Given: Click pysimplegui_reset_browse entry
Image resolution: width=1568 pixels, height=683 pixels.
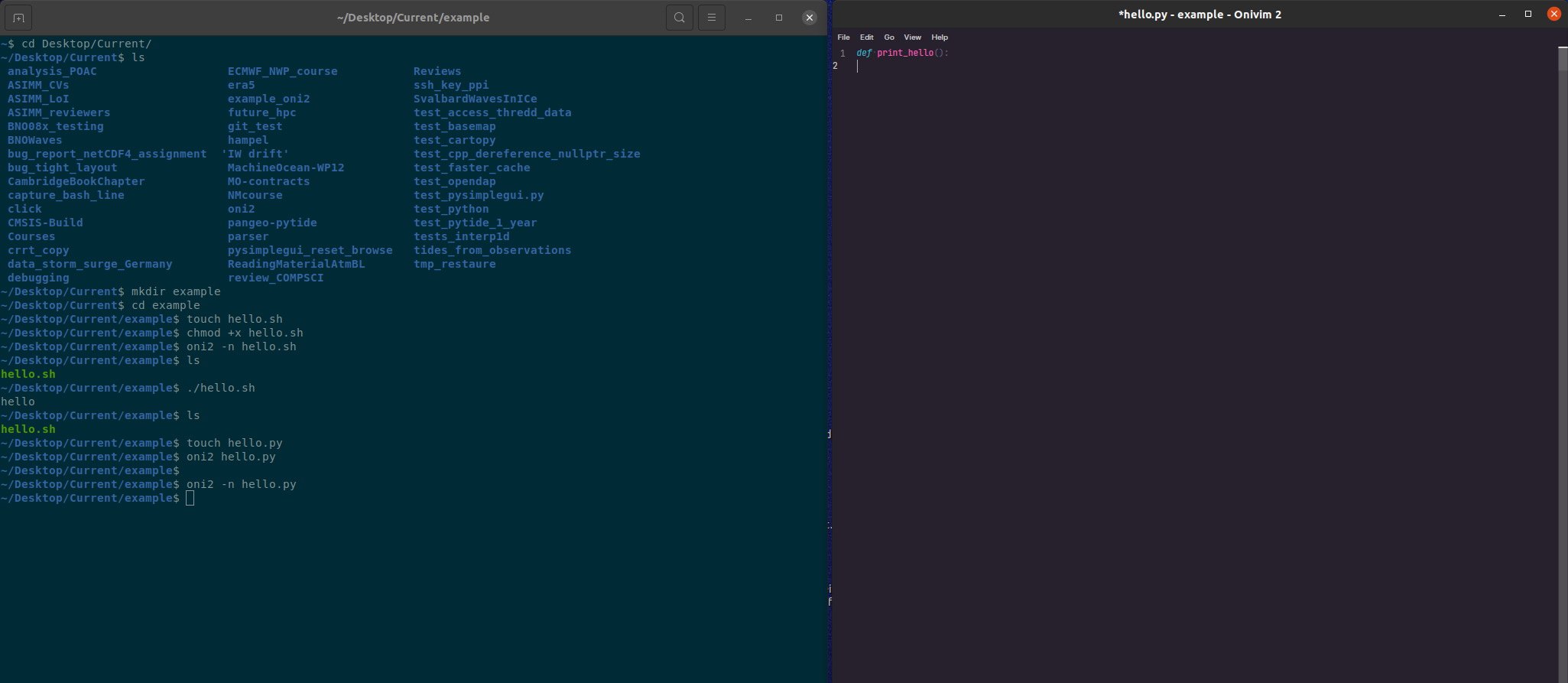Looking at the screenshot, I should click(x=310, y=250).
